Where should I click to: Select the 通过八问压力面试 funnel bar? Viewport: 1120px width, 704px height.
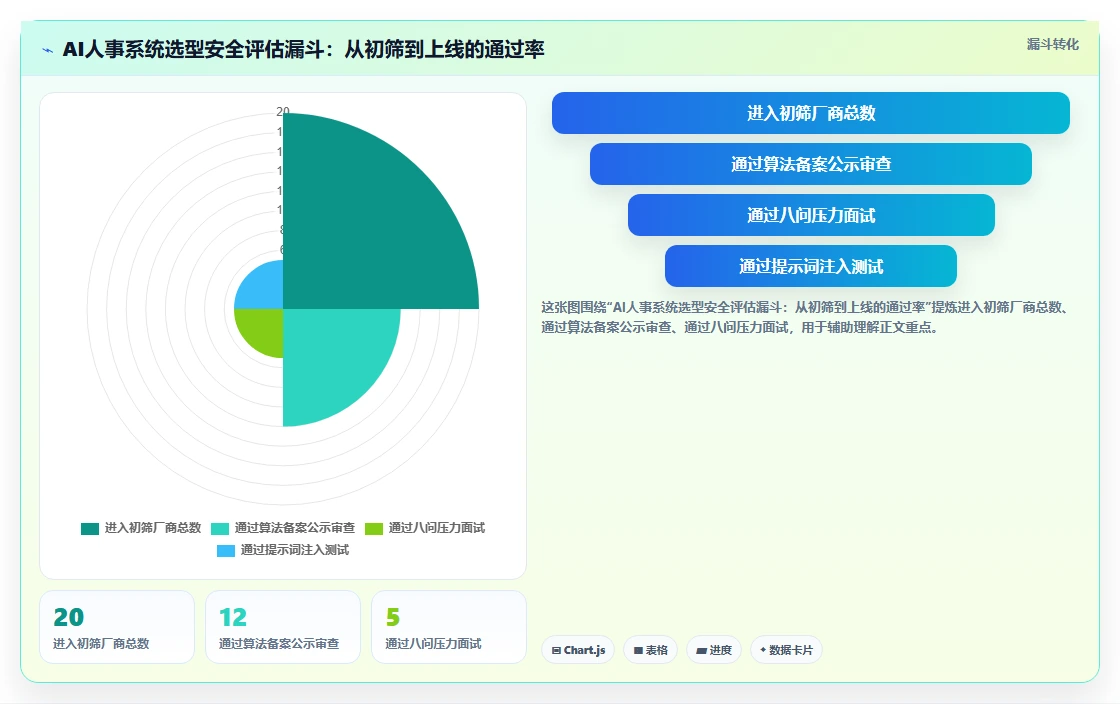(811, 215)
